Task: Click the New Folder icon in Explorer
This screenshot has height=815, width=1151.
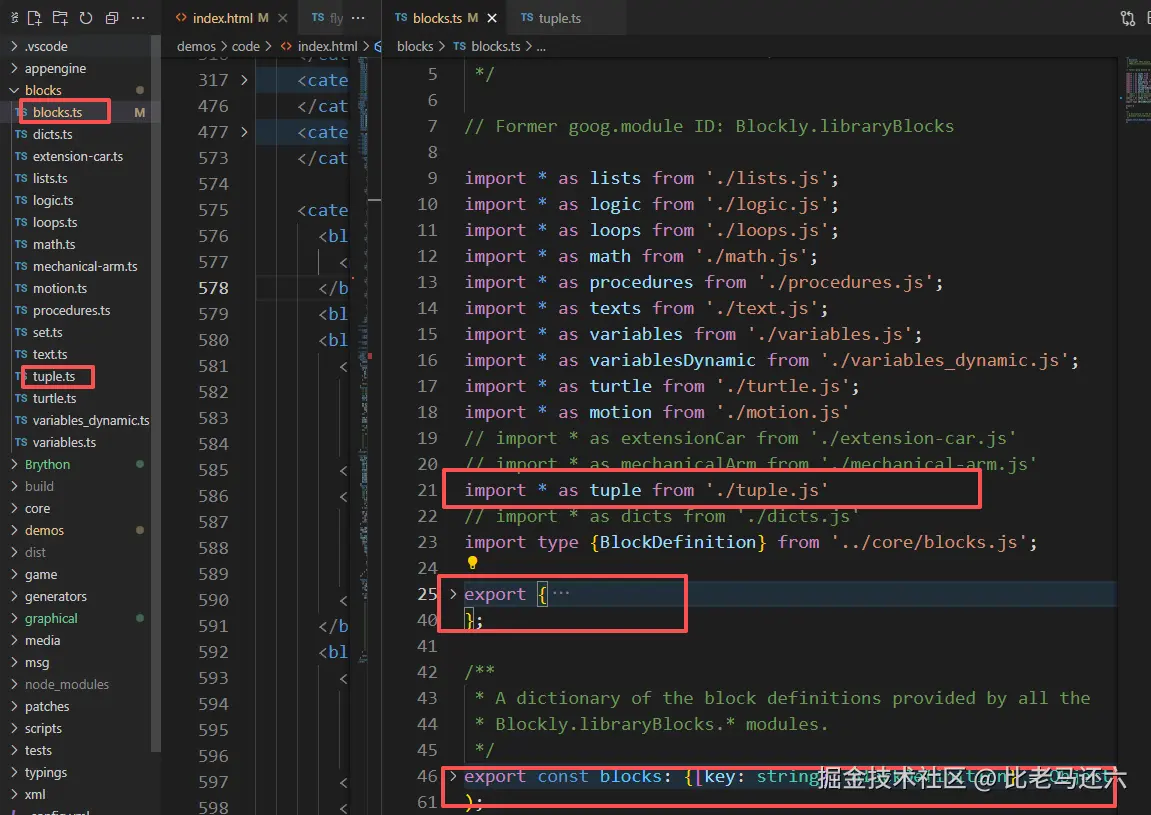Action: pyautogui.click(x=60, y=18)
